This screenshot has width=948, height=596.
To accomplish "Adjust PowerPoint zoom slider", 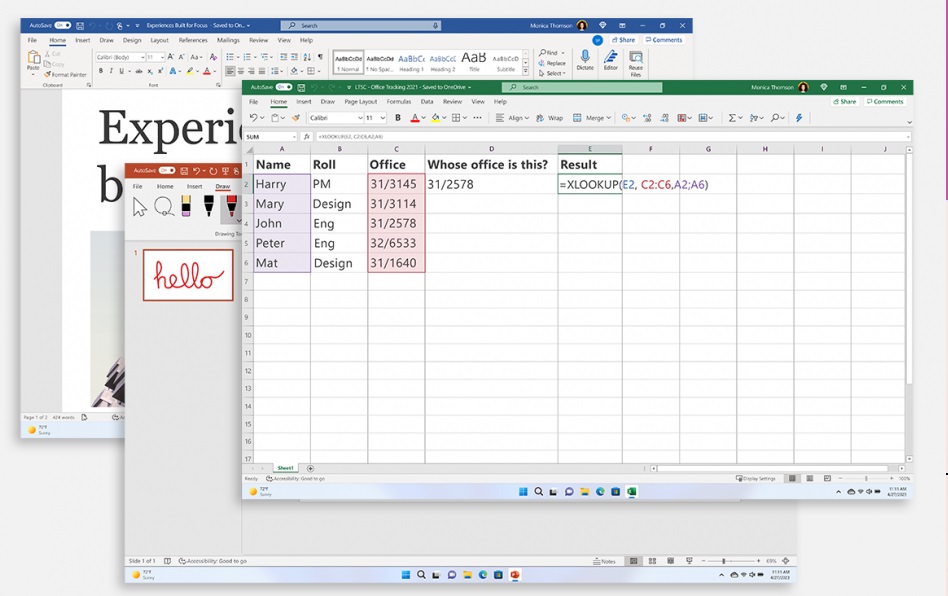I will [724, 561].
